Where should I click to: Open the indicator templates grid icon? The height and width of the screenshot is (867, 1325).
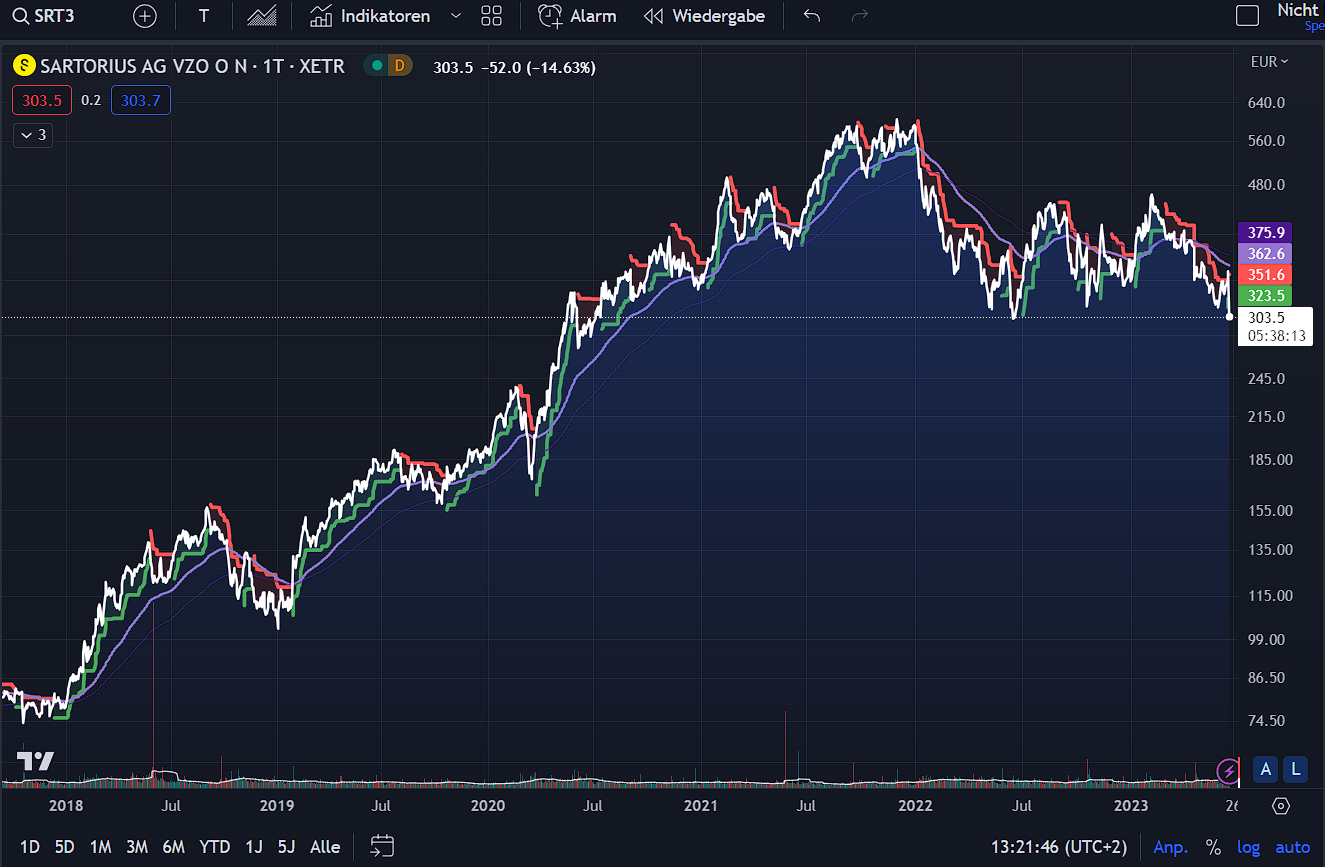click(x=491, y=16)
